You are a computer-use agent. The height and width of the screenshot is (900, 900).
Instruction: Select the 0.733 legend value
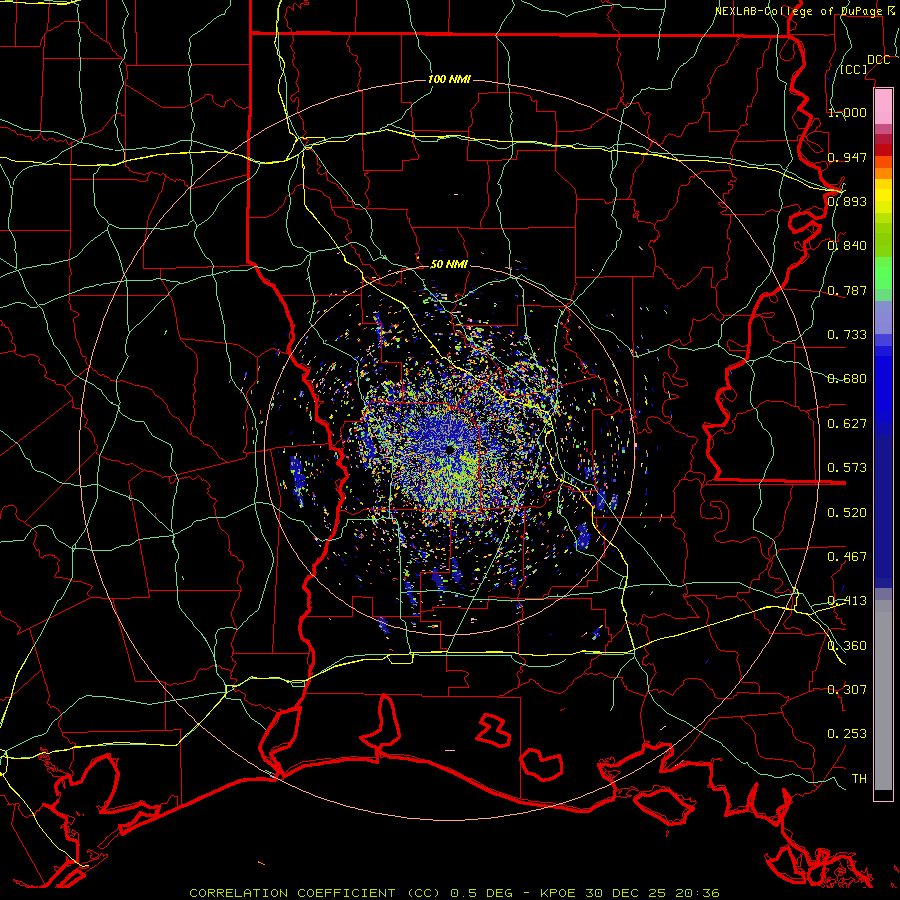[847, 335]
